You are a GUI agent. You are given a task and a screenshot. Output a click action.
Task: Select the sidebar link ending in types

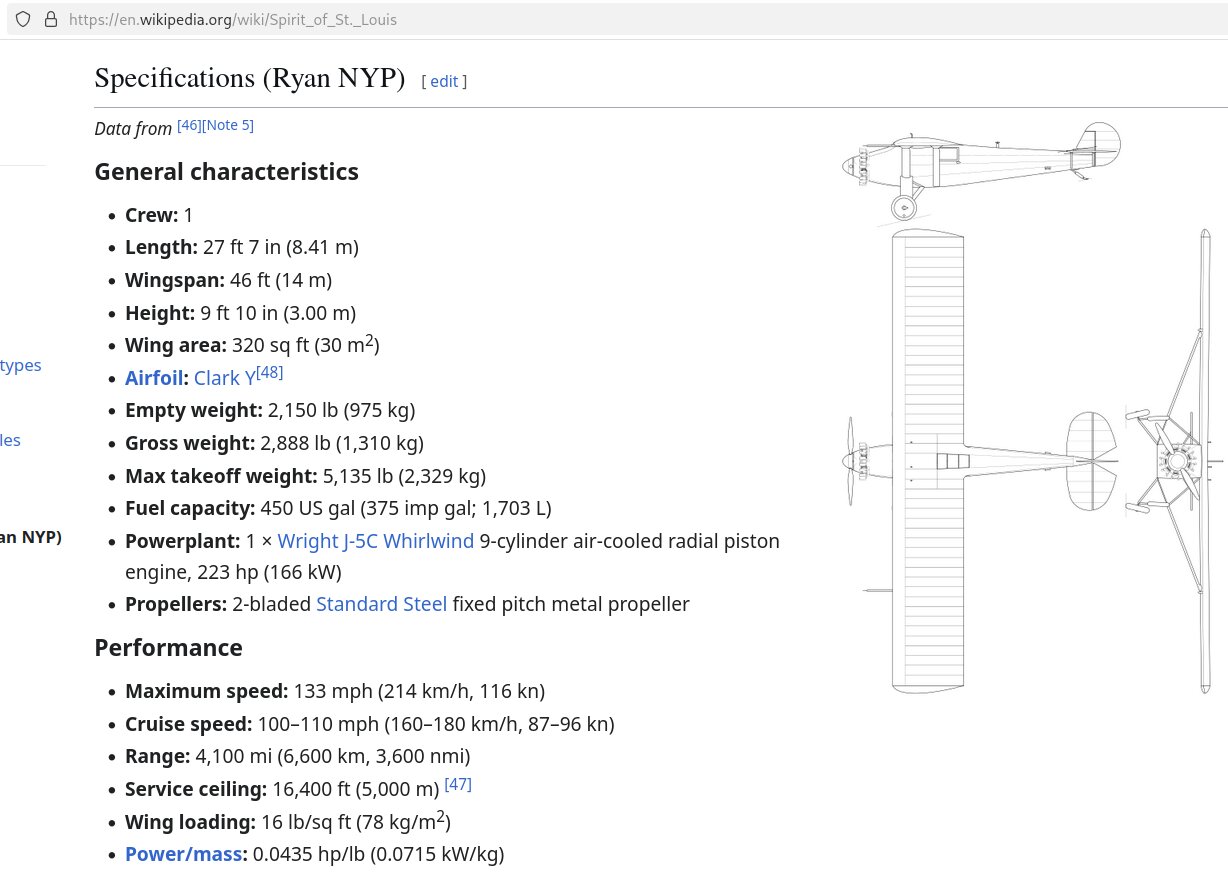[20, 365]
